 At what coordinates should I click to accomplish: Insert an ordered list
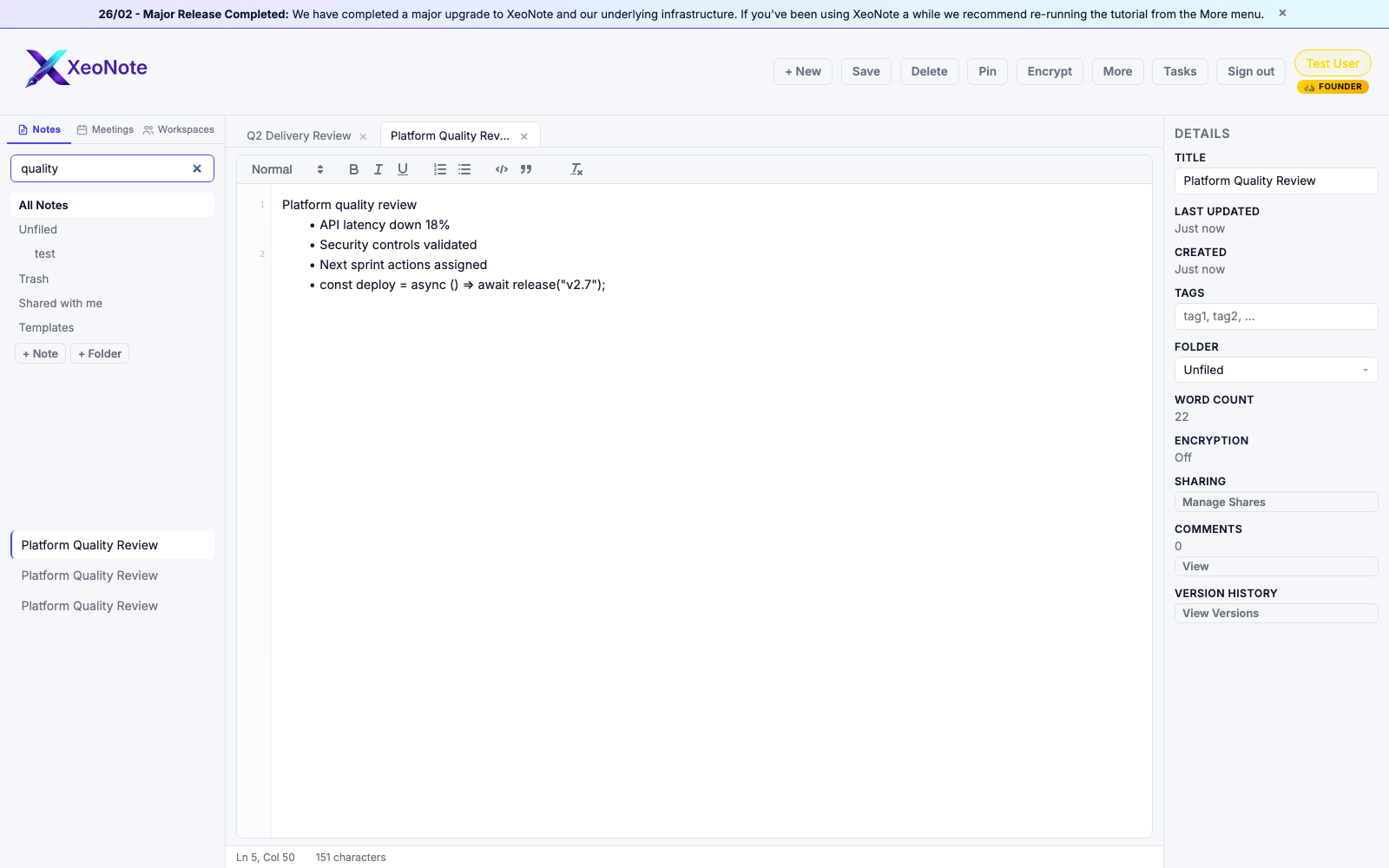pos(440,169)
